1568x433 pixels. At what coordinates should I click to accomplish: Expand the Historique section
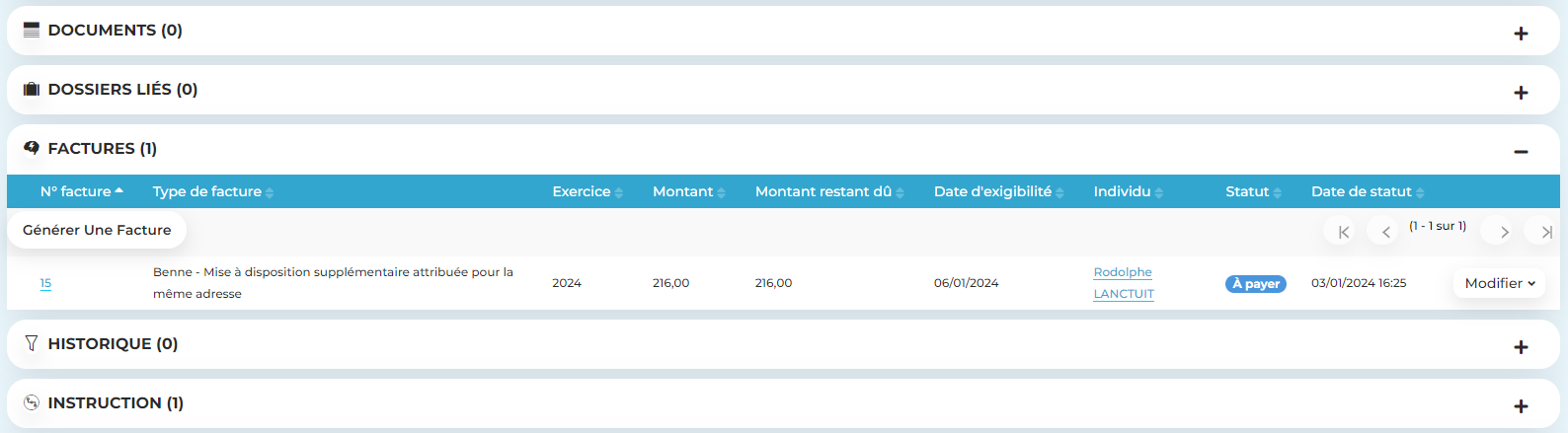[1521, 347]
